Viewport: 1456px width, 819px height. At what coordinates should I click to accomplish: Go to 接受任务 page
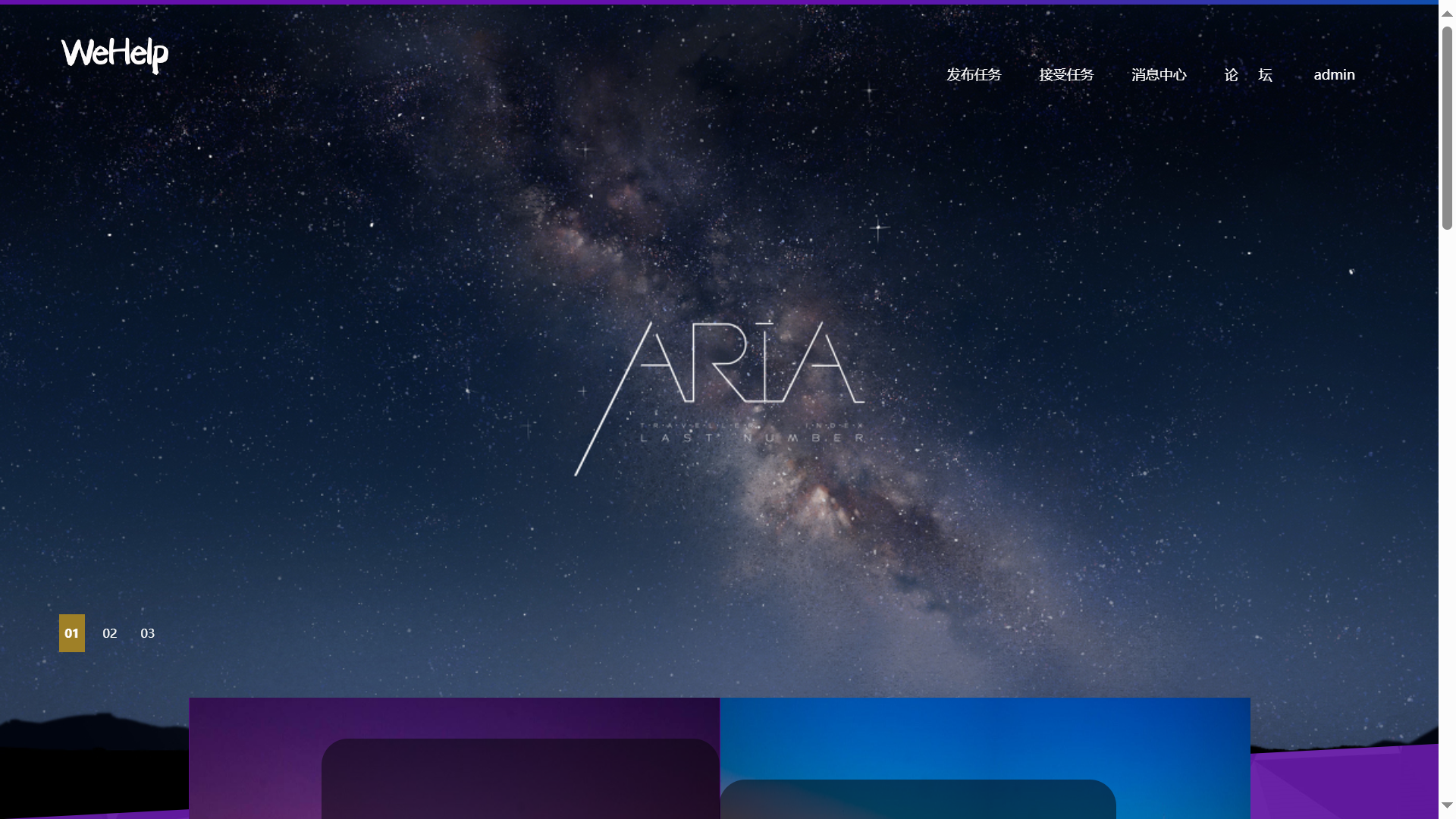click(1066, 74)
